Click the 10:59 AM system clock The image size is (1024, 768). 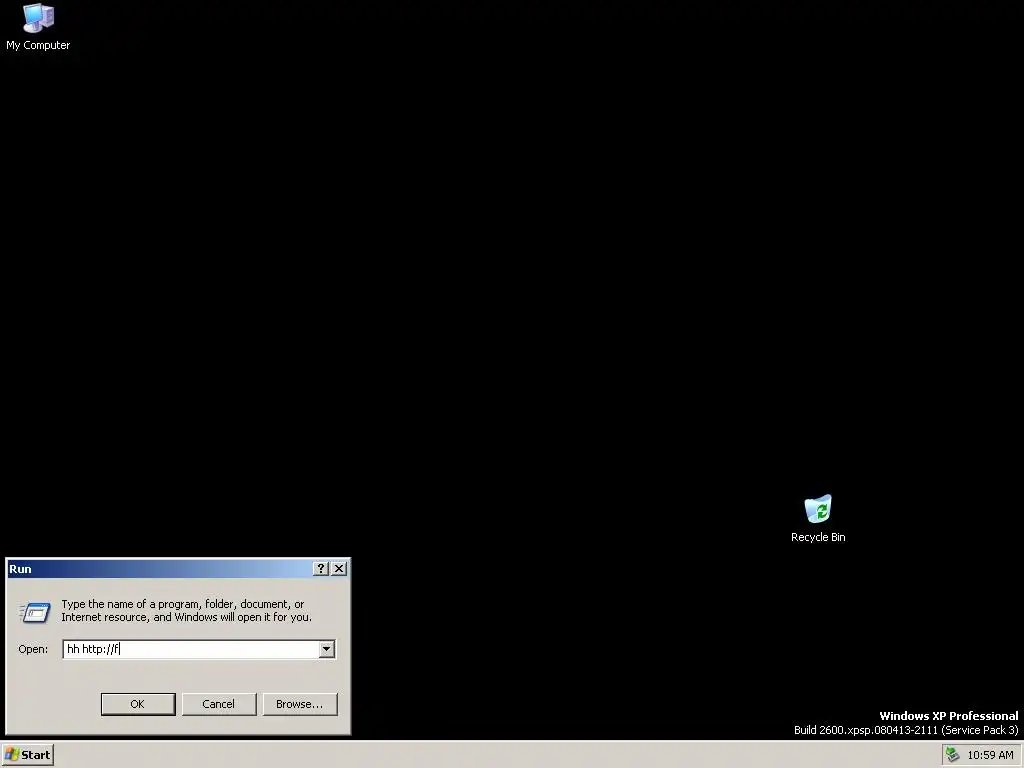[x=991, y=755]
